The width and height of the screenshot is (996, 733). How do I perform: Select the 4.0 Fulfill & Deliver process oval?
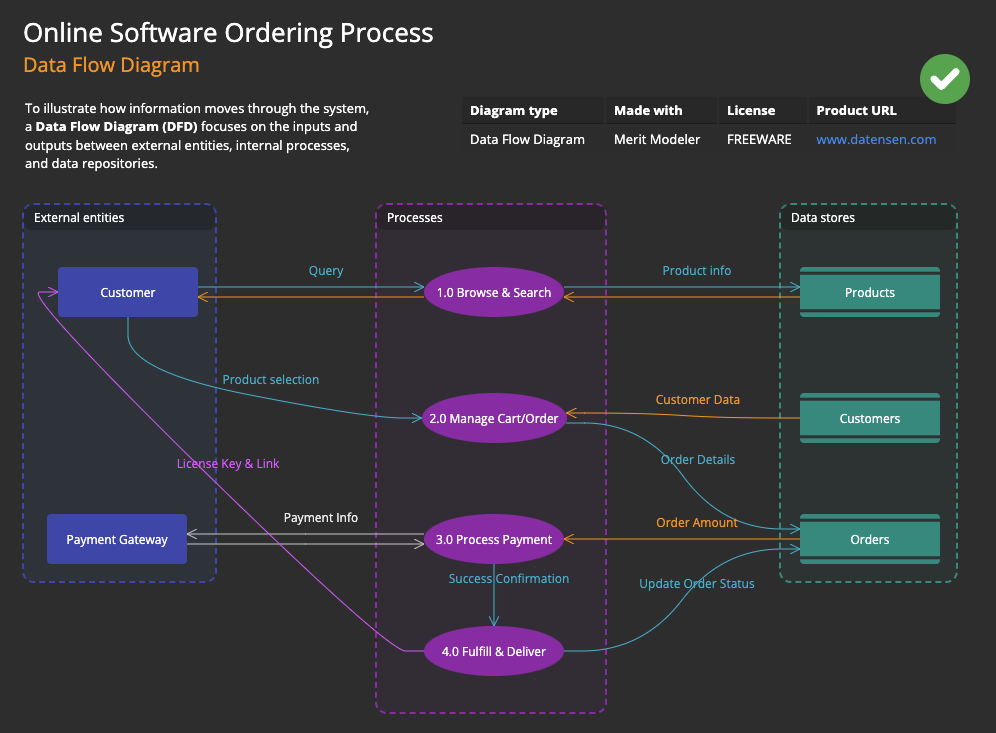[494, 651]
